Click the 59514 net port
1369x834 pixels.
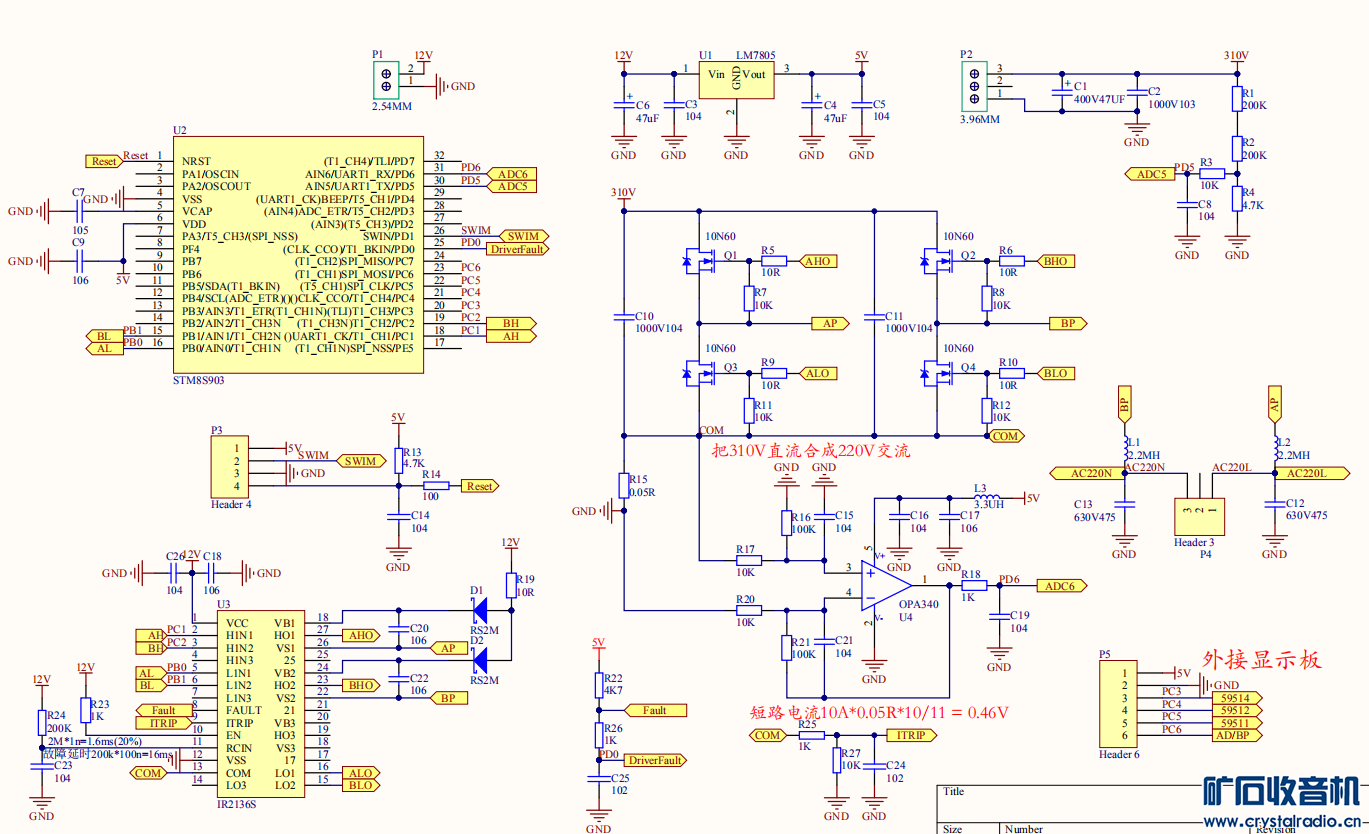(x=1235, y=698)
